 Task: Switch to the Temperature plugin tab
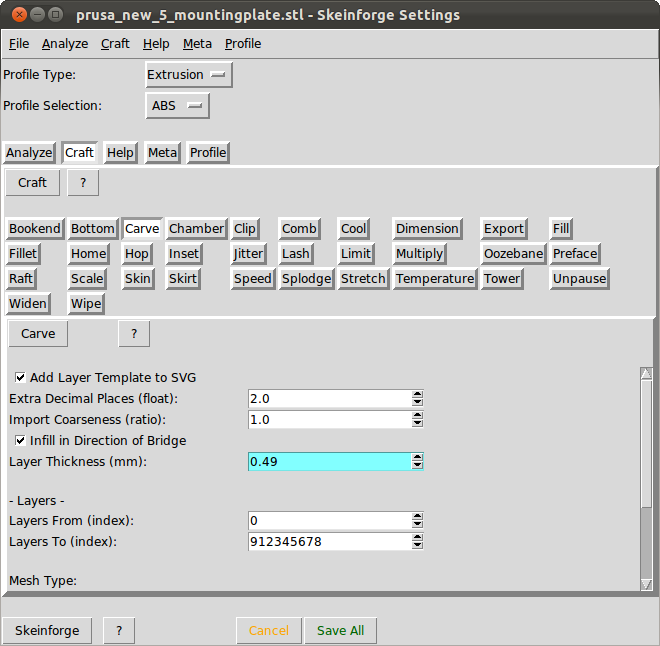434,279
